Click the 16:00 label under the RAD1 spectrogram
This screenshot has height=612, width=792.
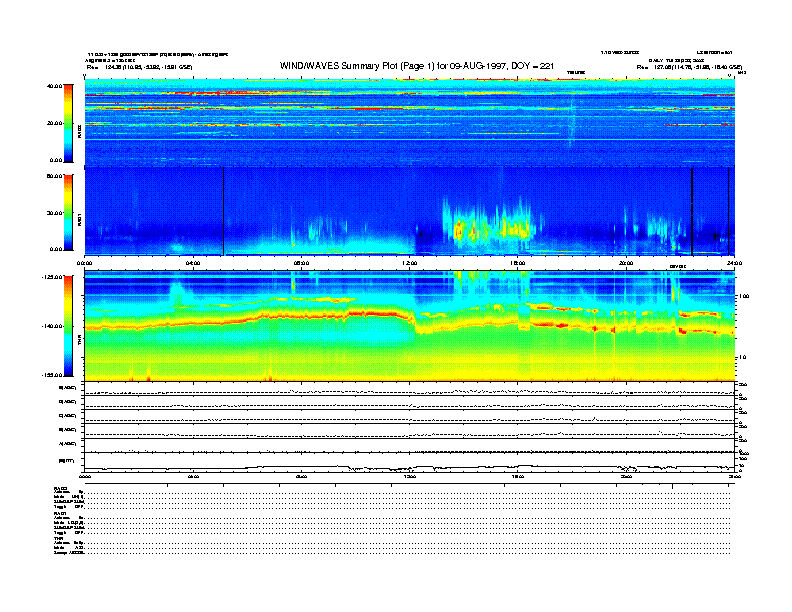(518, 263)
